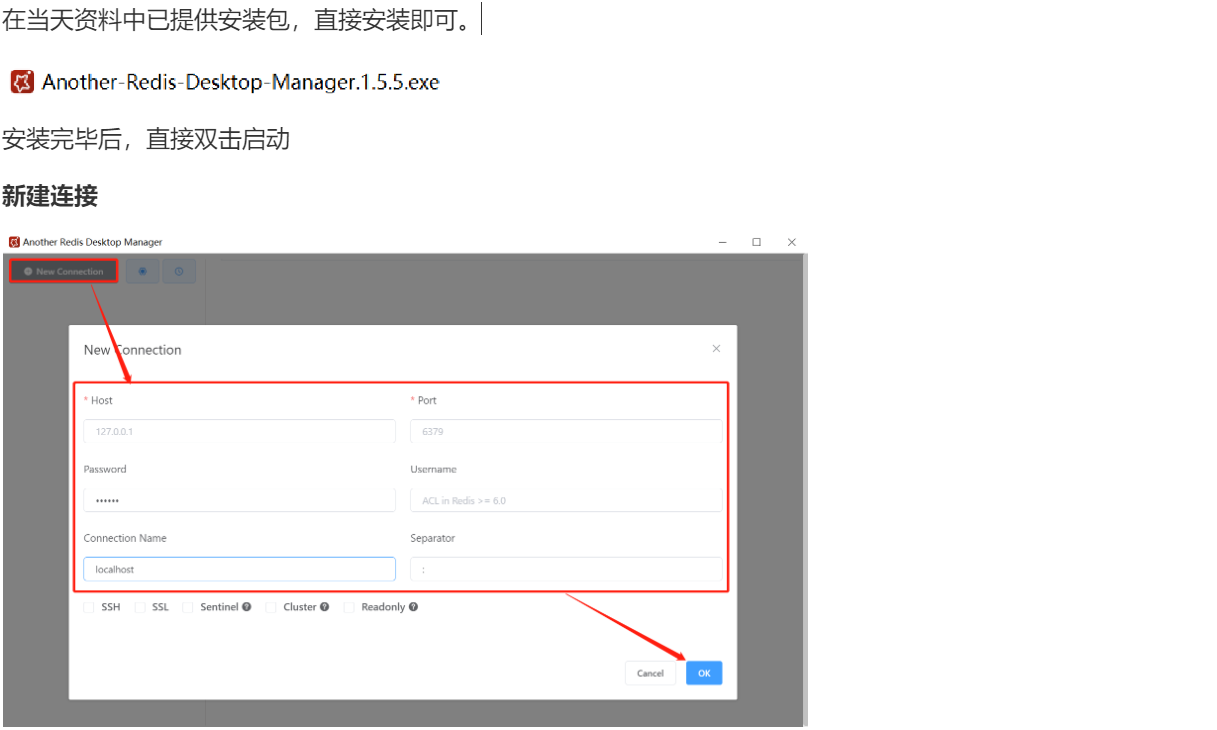Click the Sentinel help question mark icon
The width and height of the screenshot is (1217, 730).
[x=247, y=606]
